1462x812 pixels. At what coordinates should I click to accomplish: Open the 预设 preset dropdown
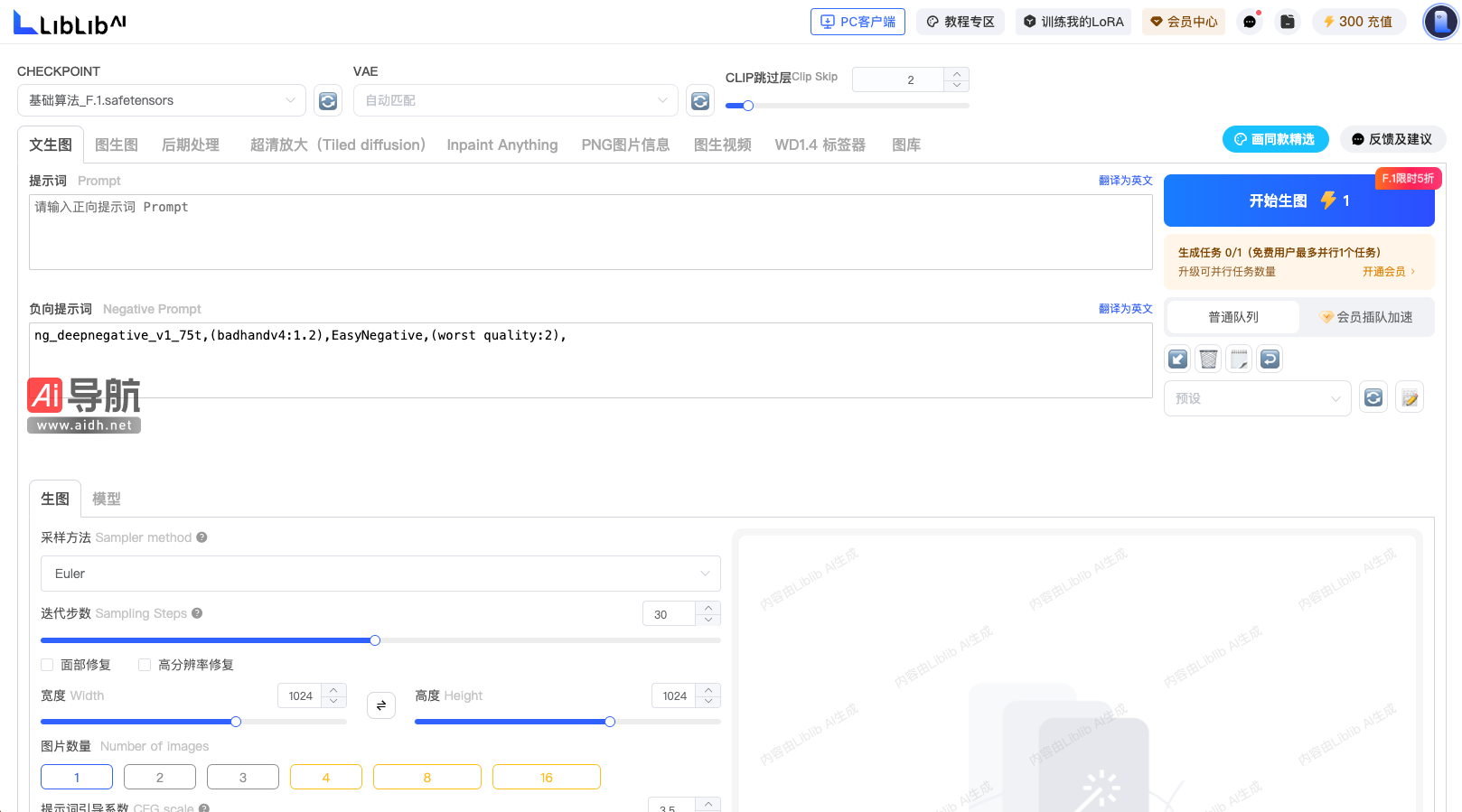click(1257, 398)
